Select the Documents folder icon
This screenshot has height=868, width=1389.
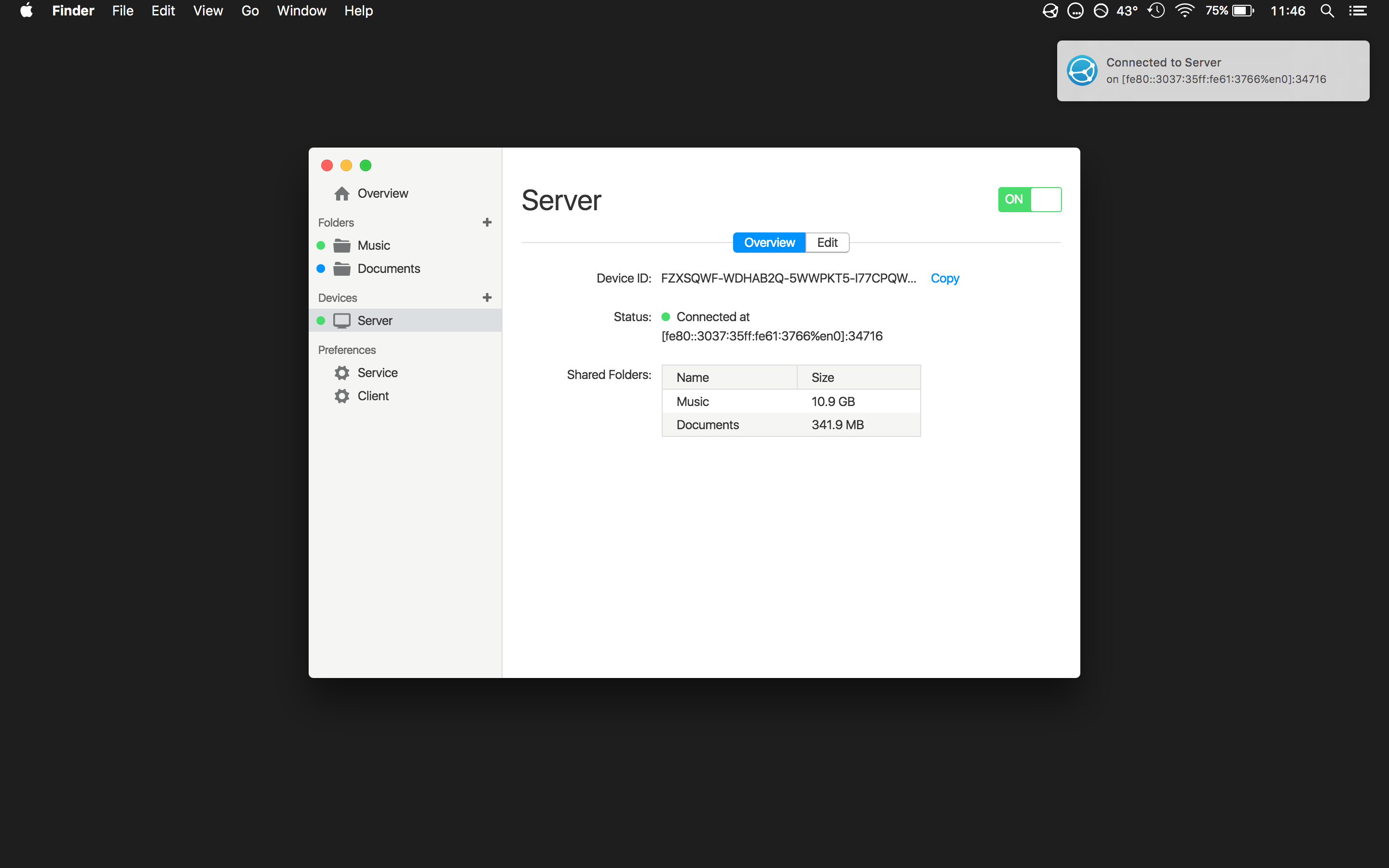(342, 269)
